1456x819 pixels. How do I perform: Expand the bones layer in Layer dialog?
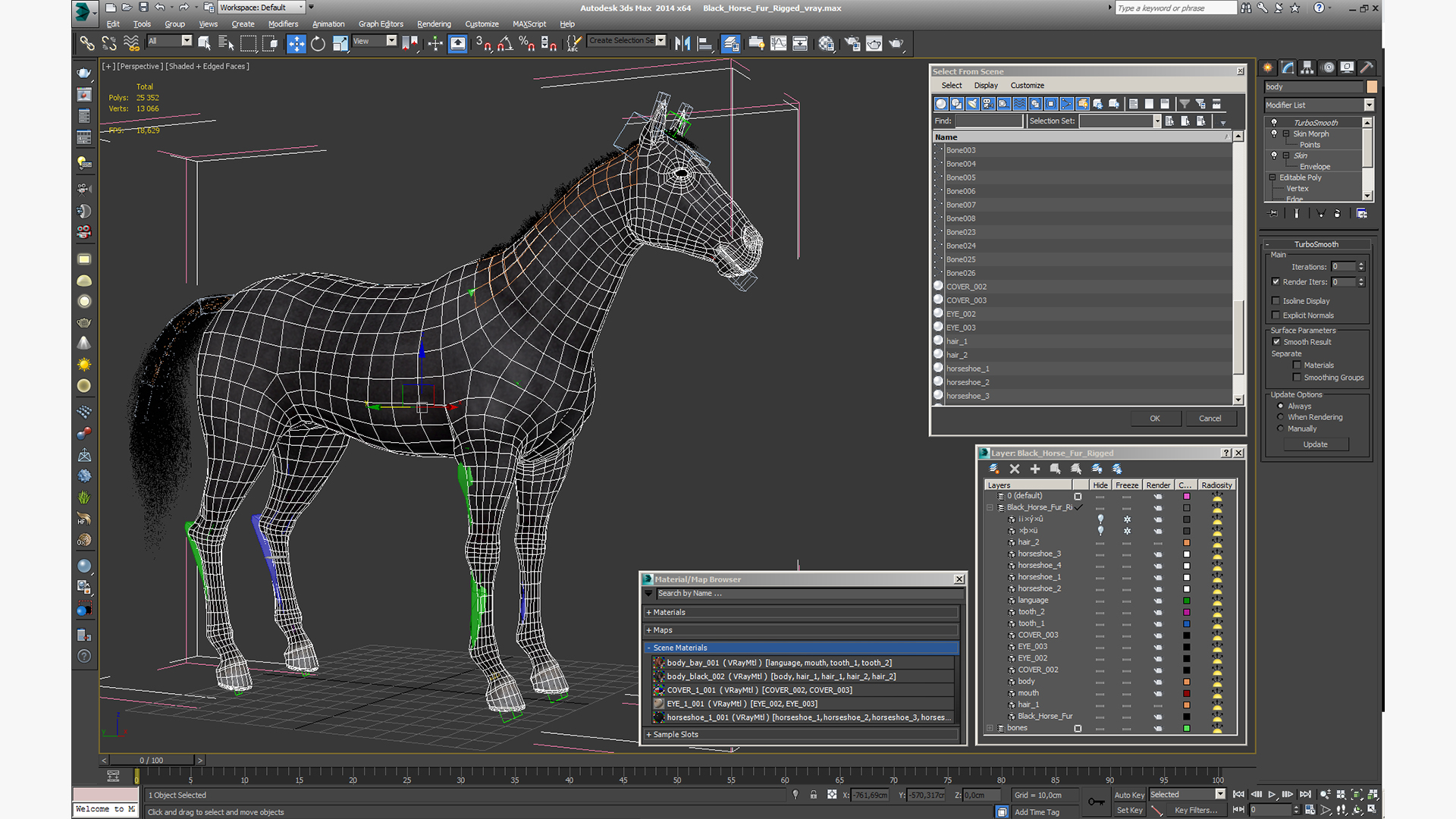pos(990,728)
